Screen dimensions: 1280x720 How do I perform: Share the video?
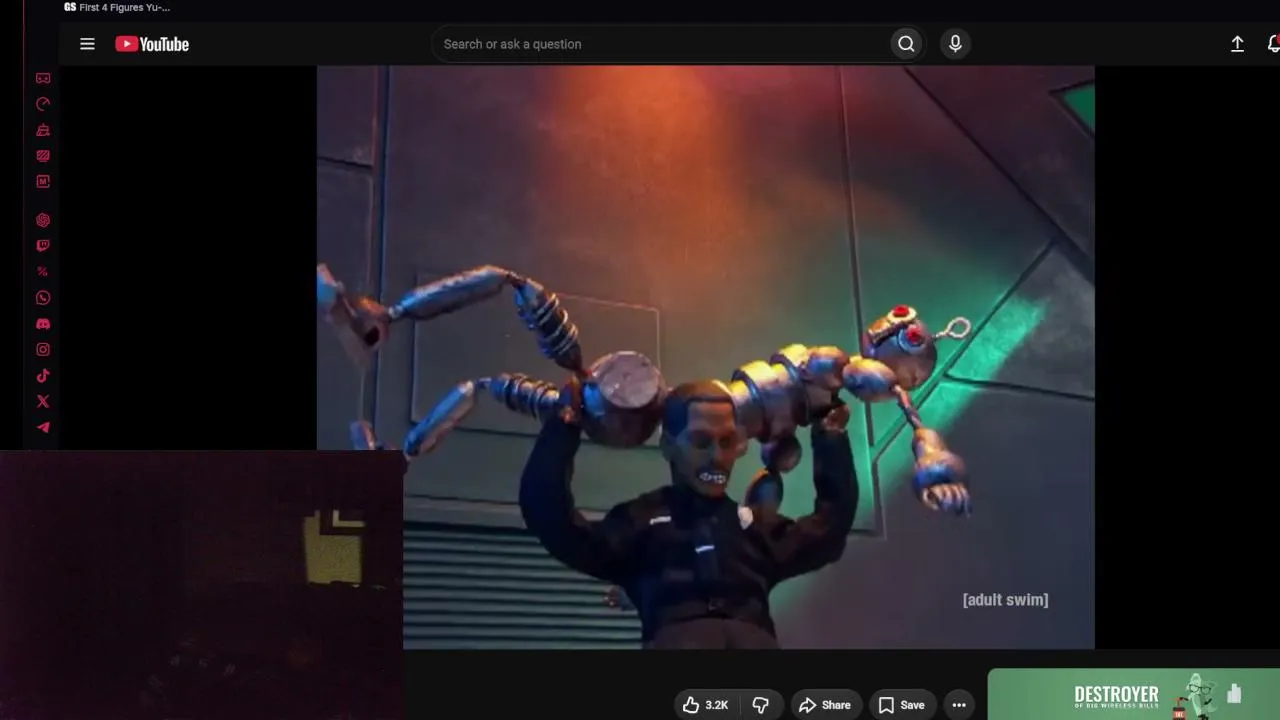pyautogui.click(x=825, y=705)
